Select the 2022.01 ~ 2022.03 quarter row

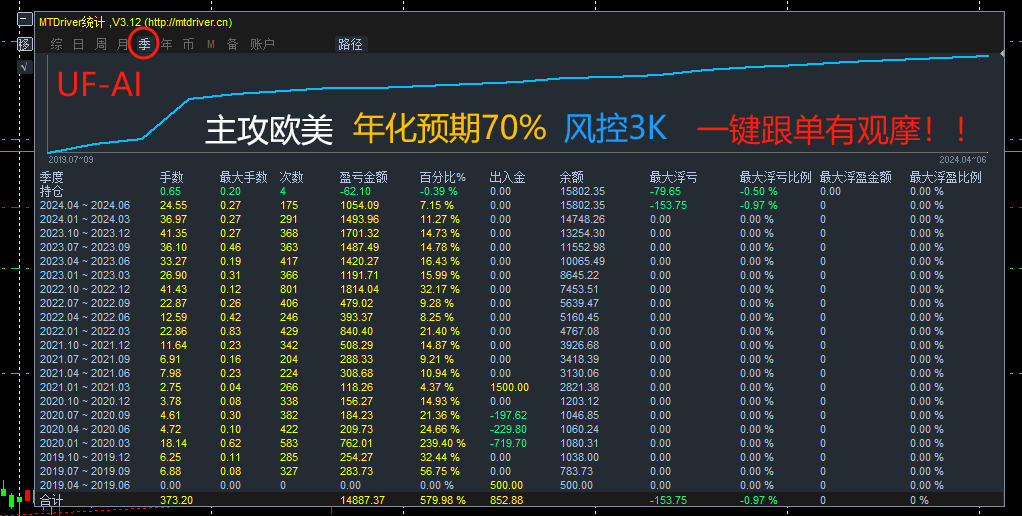click(519, 332)
